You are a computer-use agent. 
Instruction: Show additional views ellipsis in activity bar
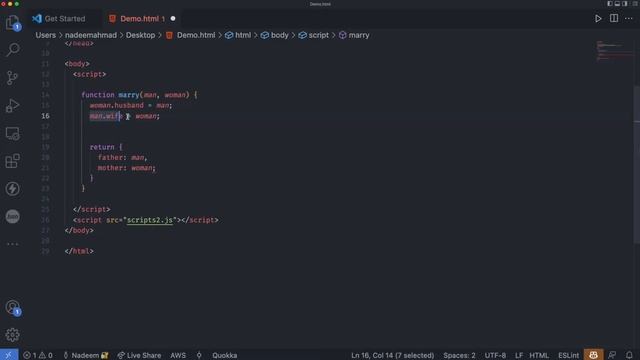click(x=12, y=244)
